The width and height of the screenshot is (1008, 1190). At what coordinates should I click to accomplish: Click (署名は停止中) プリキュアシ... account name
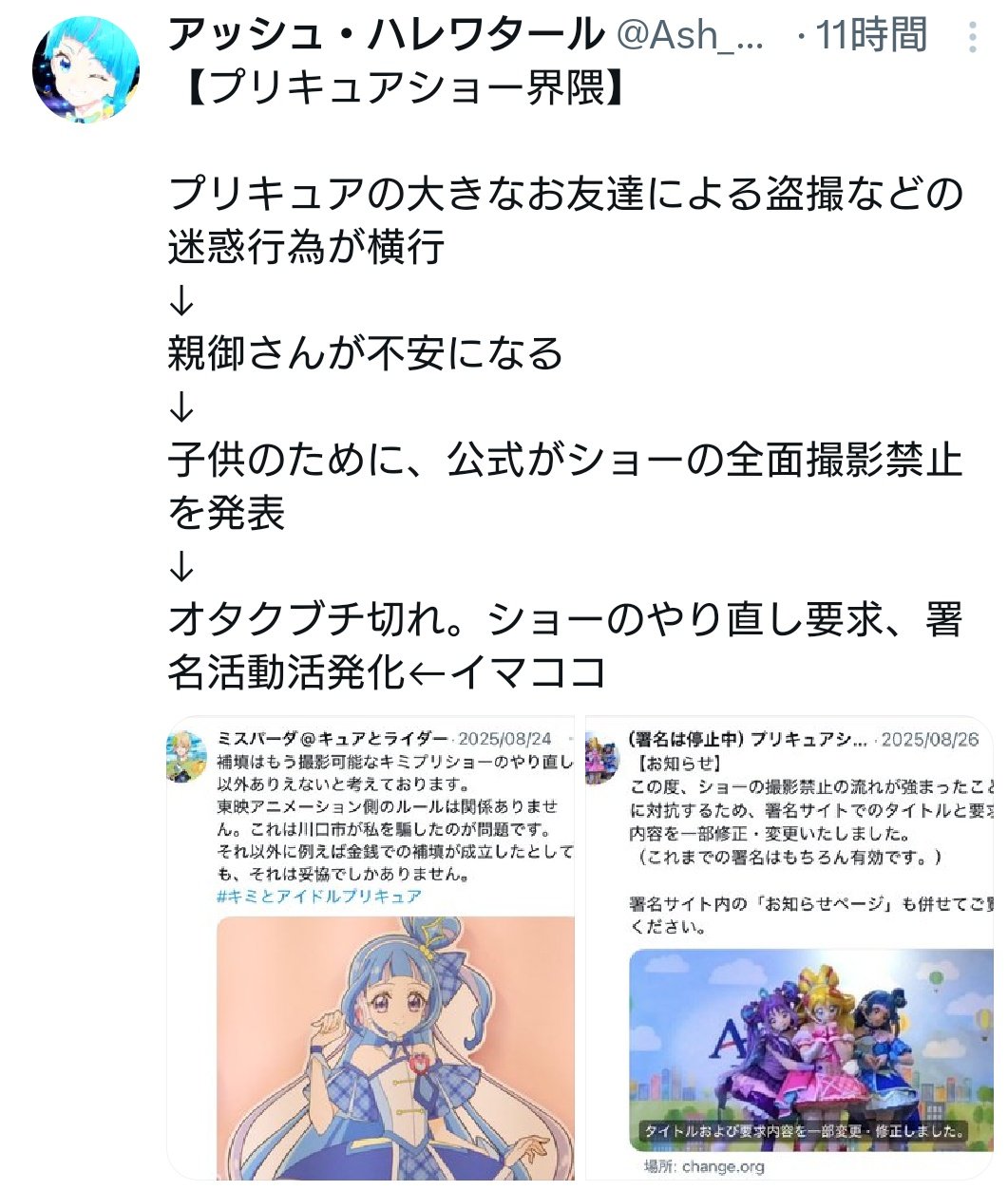748,740
